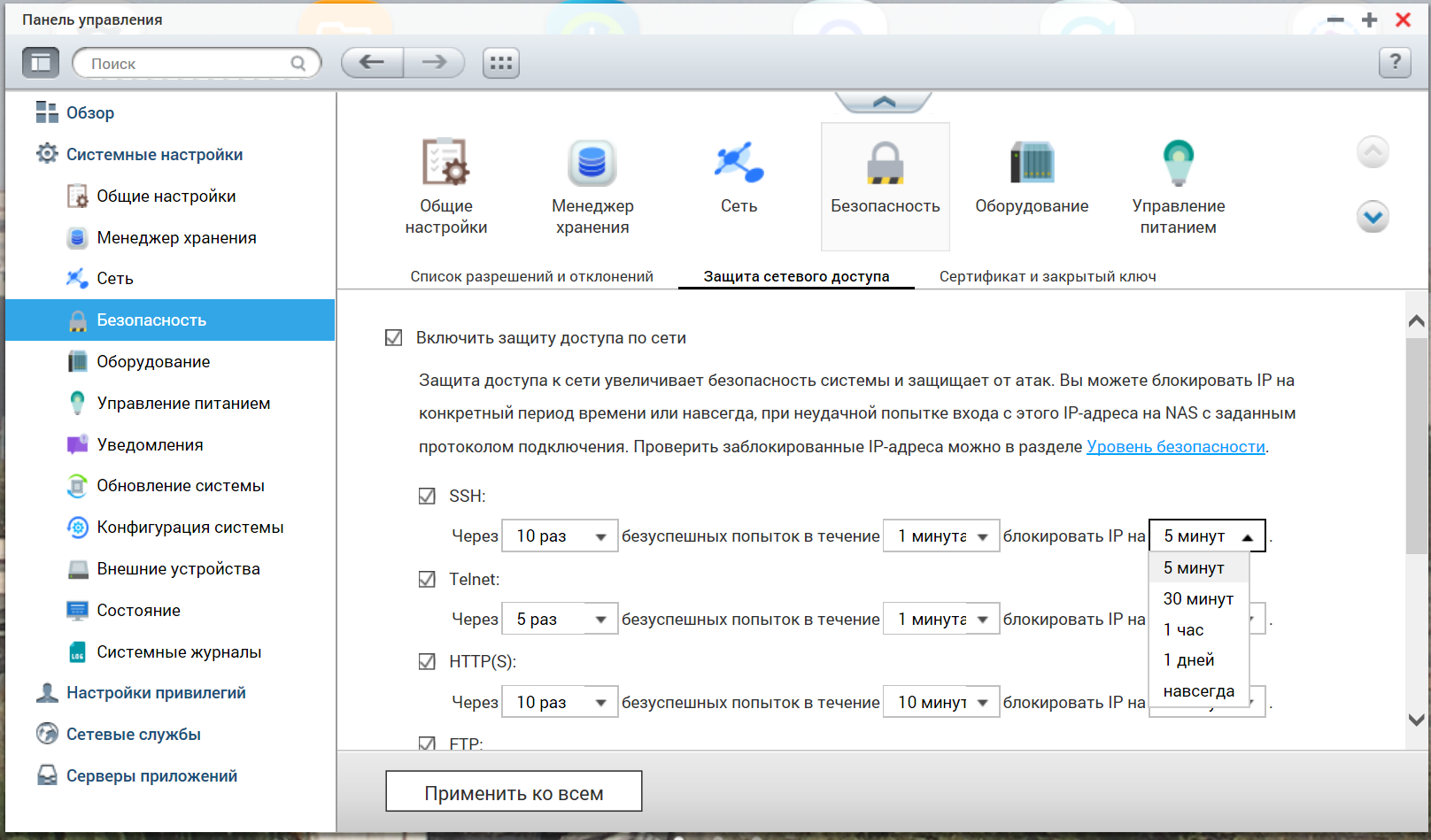Choose 5 минут option in dropdown list
The width and height of the screenshot is (1431, 840).
point(1199,567)
